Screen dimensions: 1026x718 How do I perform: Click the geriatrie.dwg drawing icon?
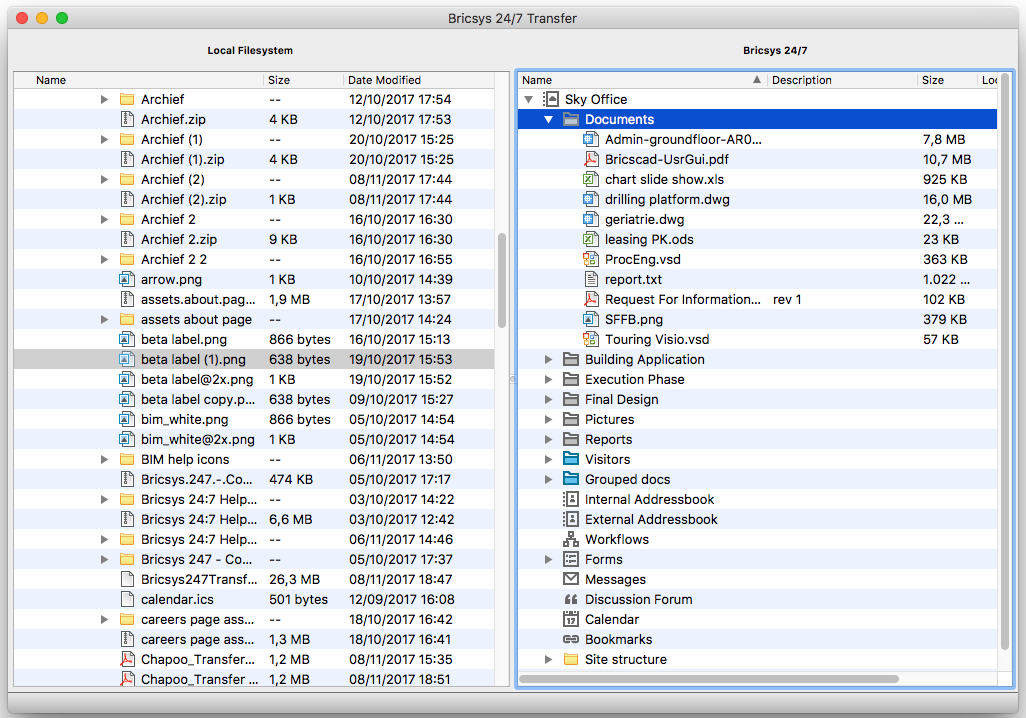(x=591, y=219)
